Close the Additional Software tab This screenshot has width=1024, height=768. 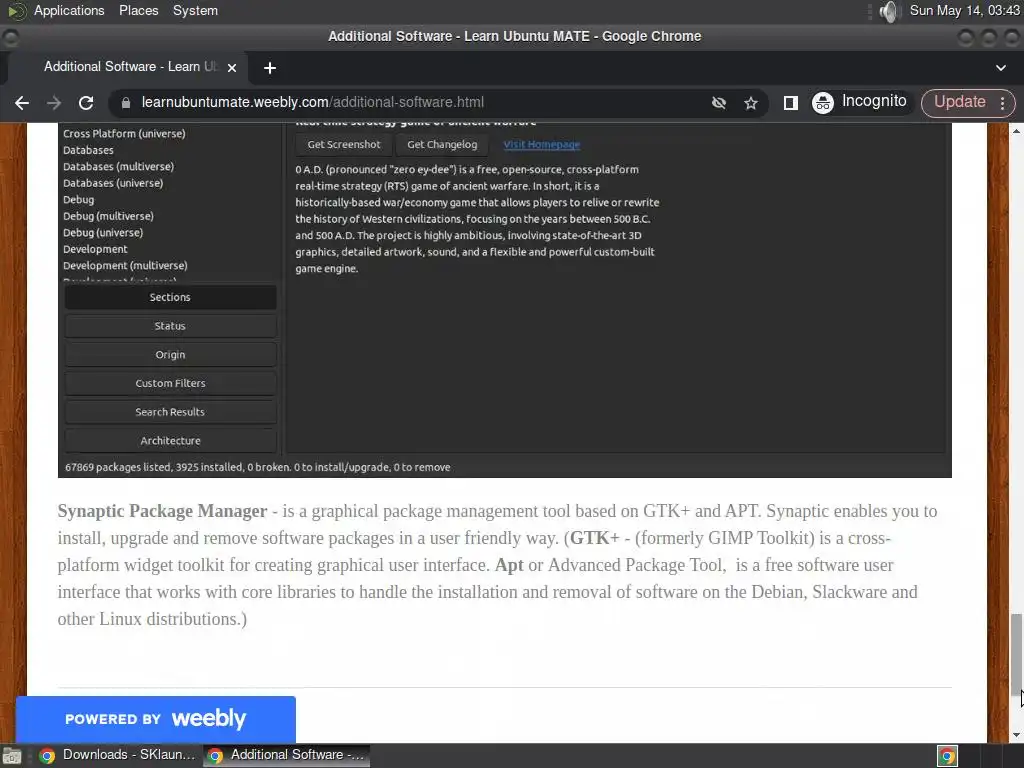point(232,67)
